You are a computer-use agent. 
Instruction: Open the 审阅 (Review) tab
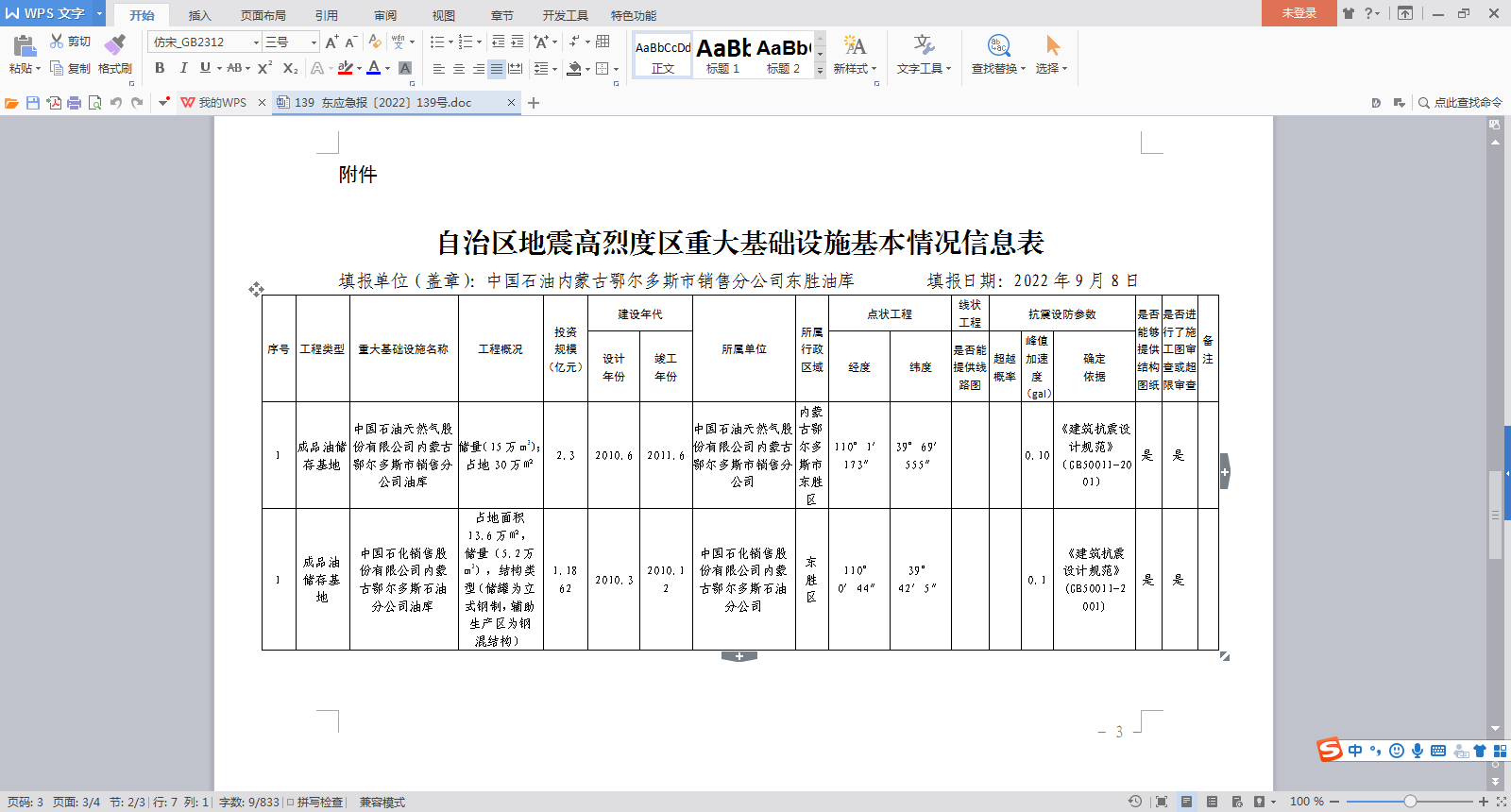pos(385,15)
